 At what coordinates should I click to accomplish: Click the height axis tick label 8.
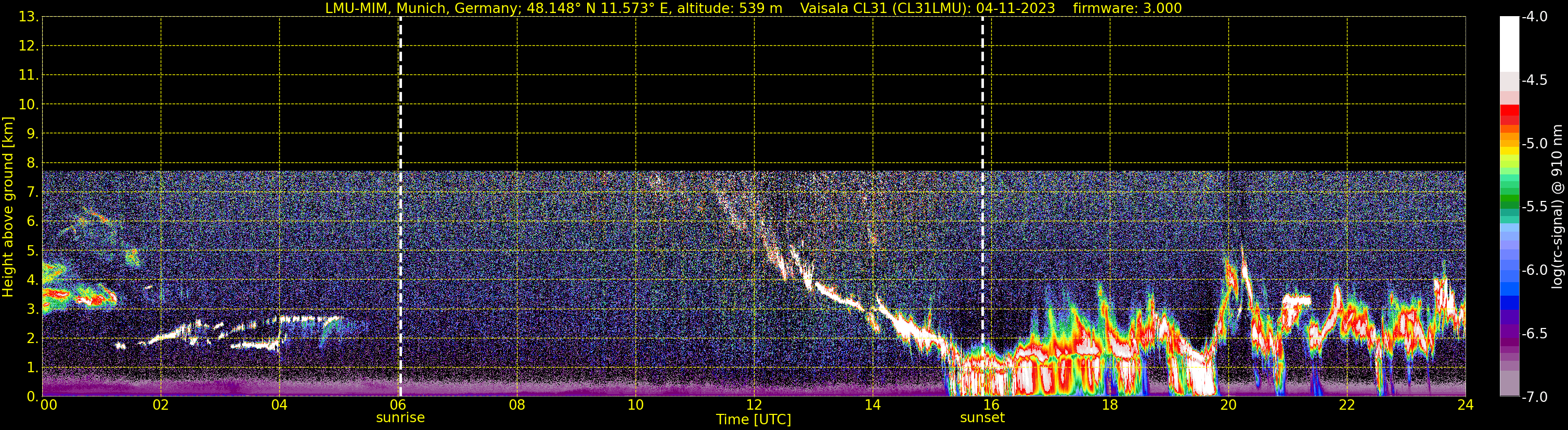point(32,163)
